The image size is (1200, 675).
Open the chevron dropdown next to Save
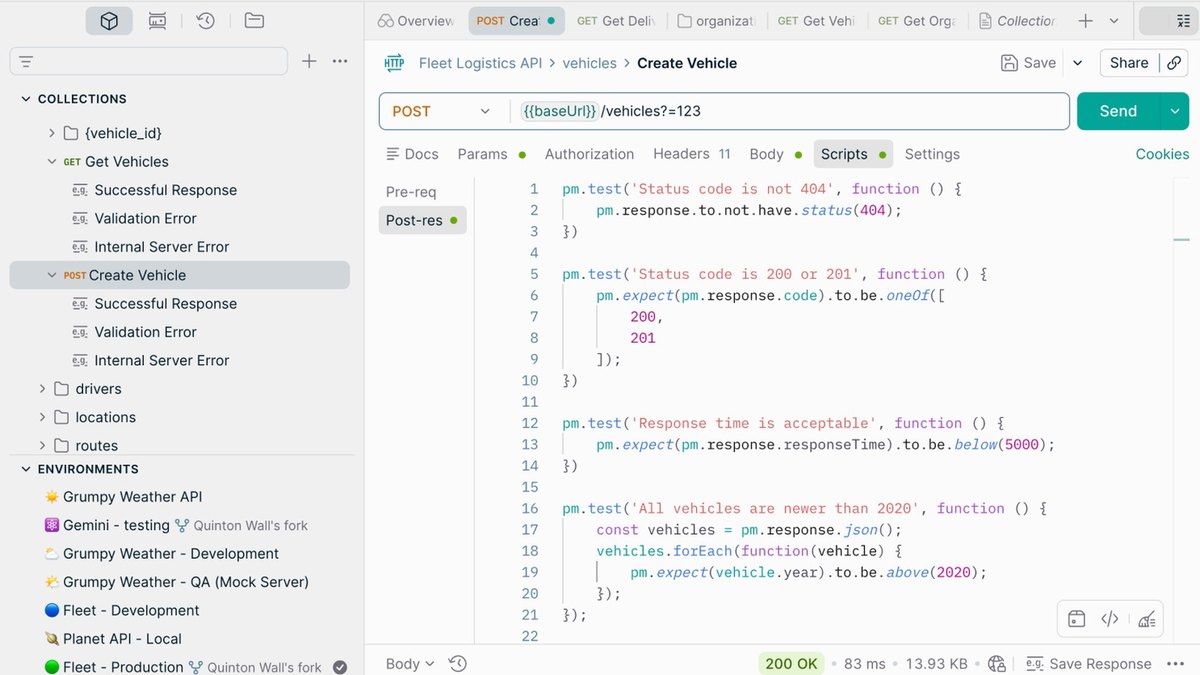pyautogui.click(x=1077, y=63)
